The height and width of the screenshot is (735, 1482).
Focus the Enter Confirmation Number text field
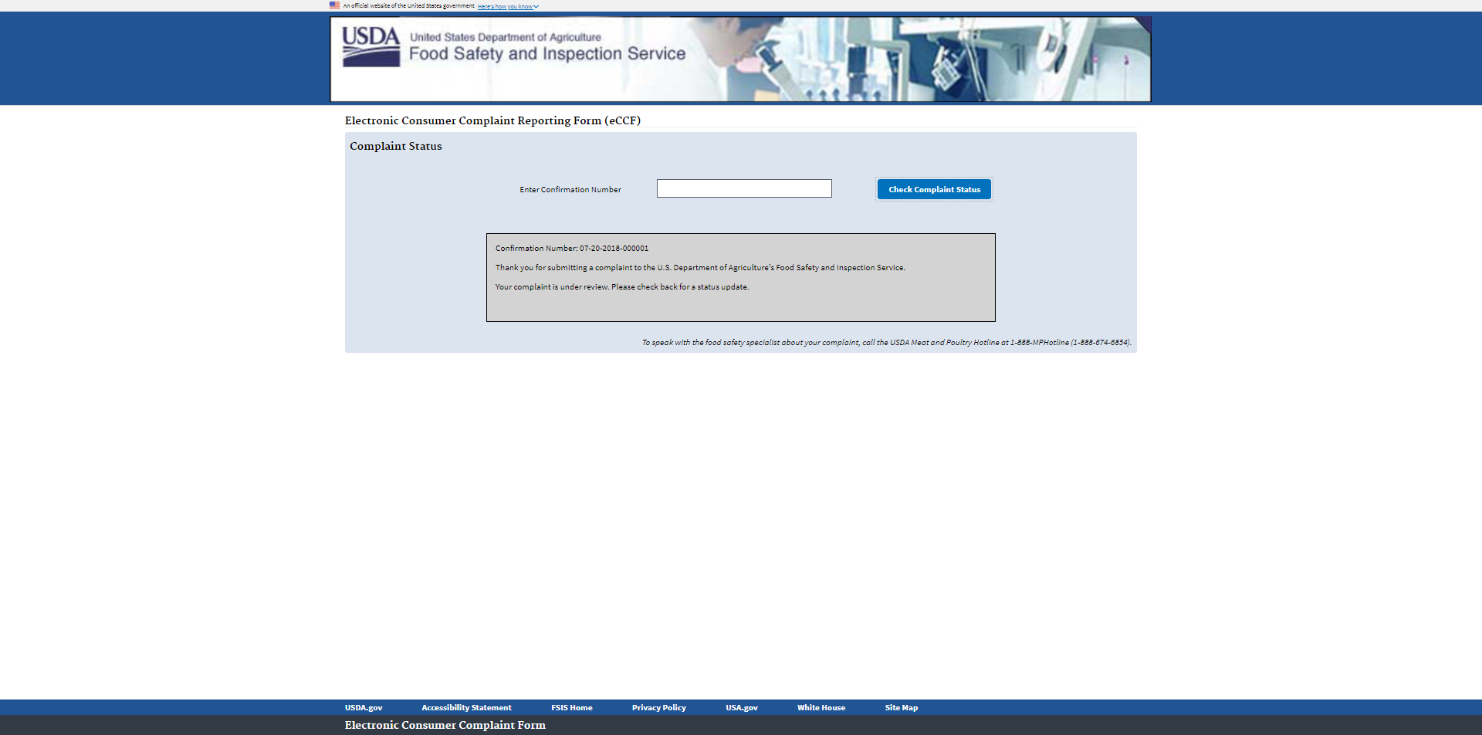coord(744,189)
